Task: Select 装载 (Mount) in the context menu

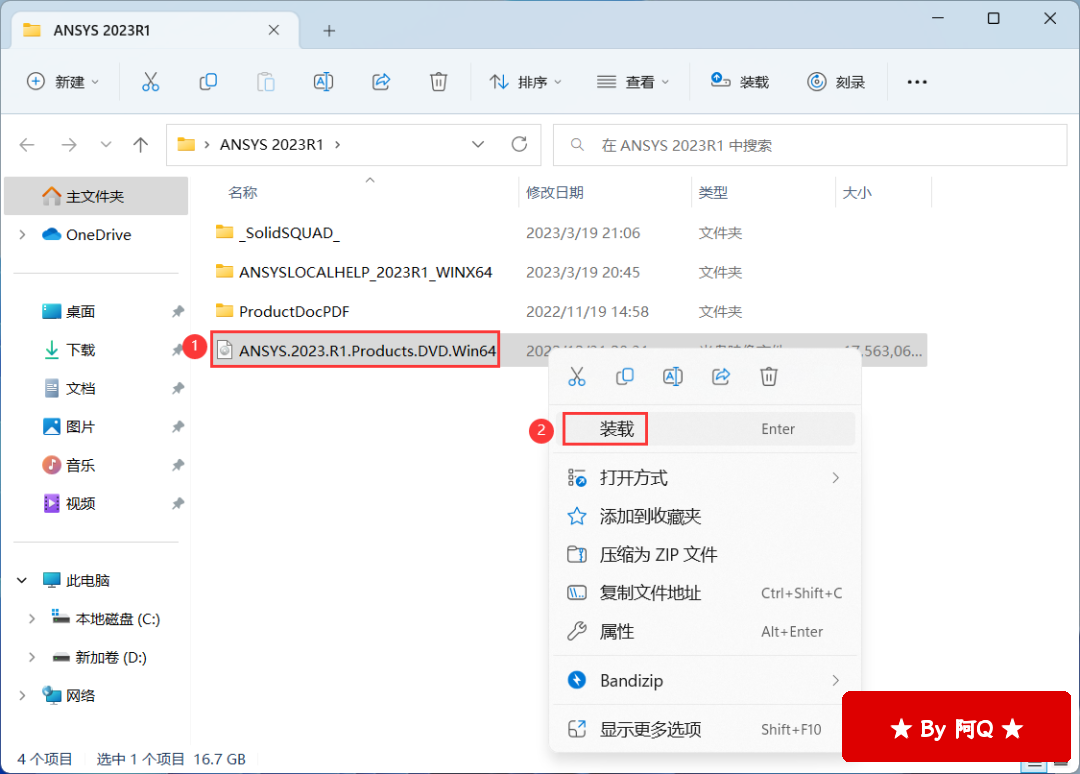Action: [x=617, y=429]
